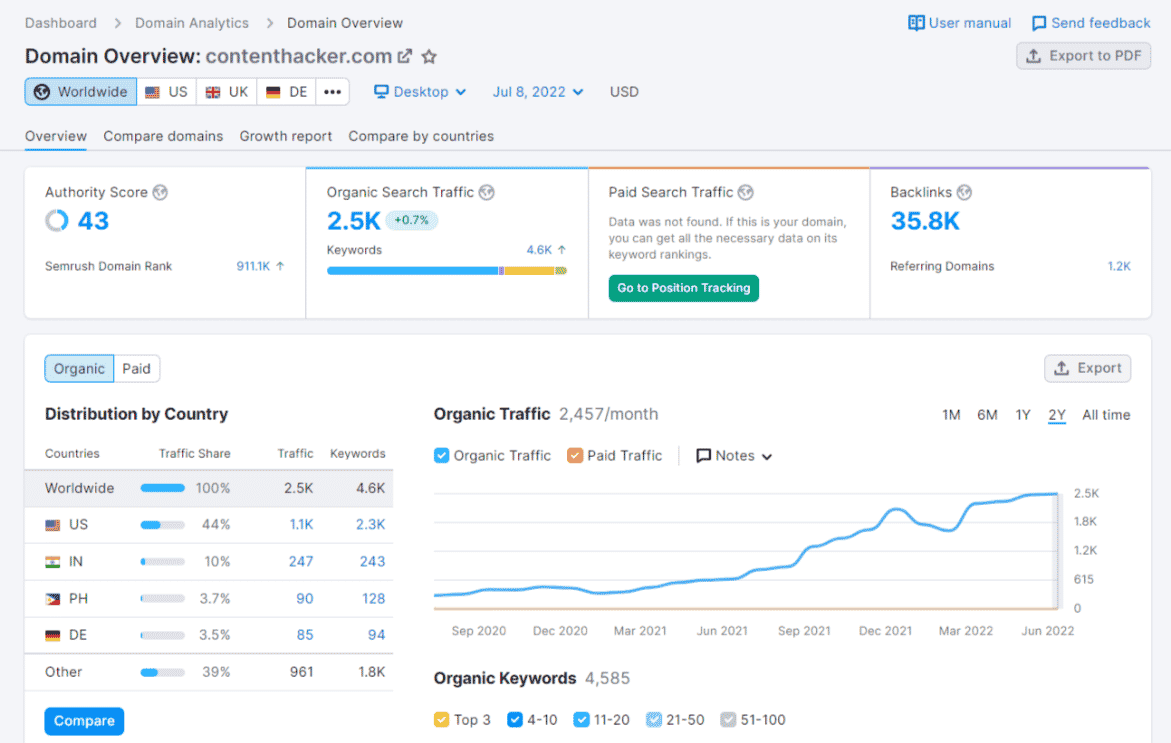Open more countries ellipsis menu
Screen dimensions: 1171x743
[x=332, y=92]
